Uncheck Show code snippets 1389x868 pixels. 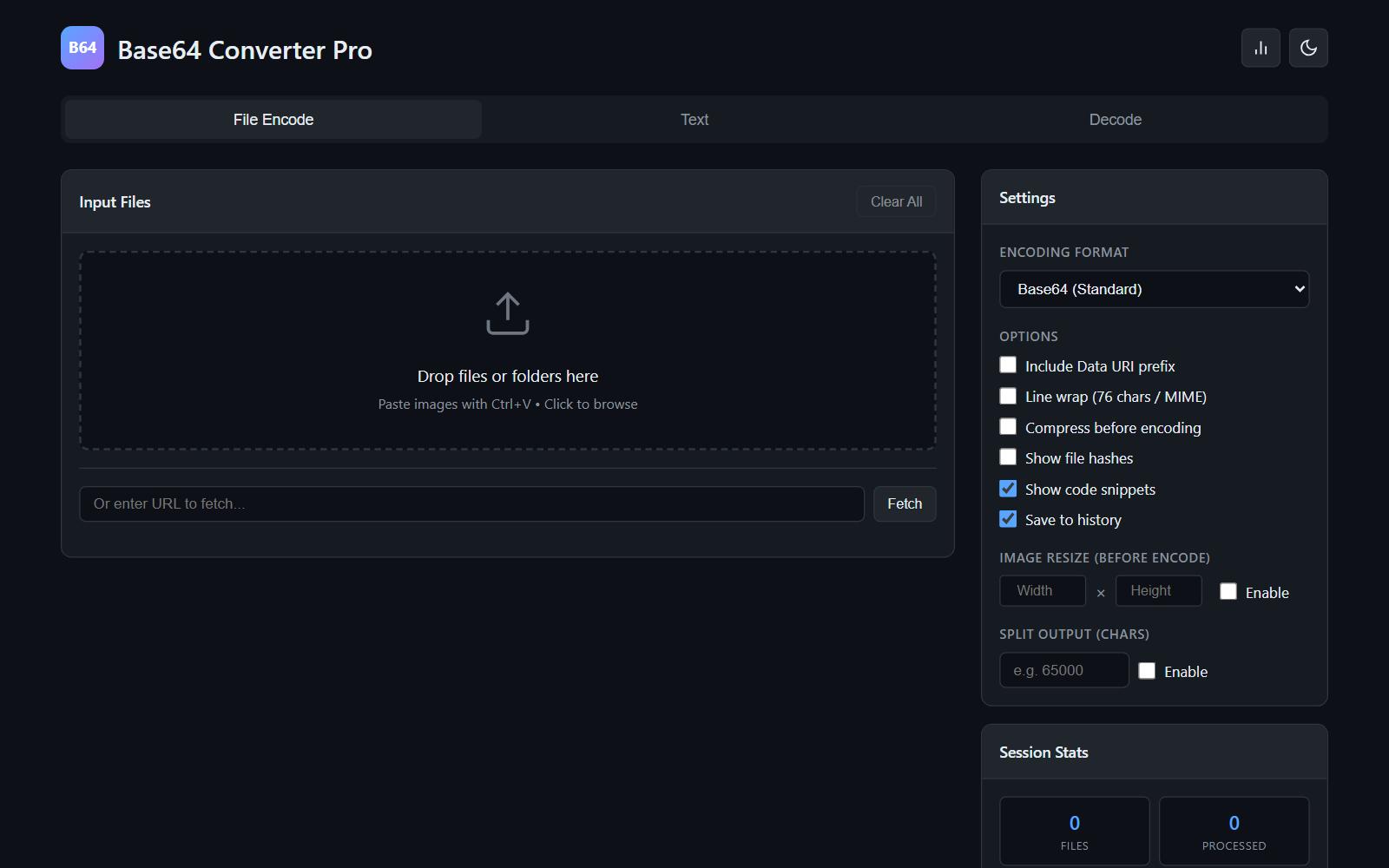tap(1008, 489)
